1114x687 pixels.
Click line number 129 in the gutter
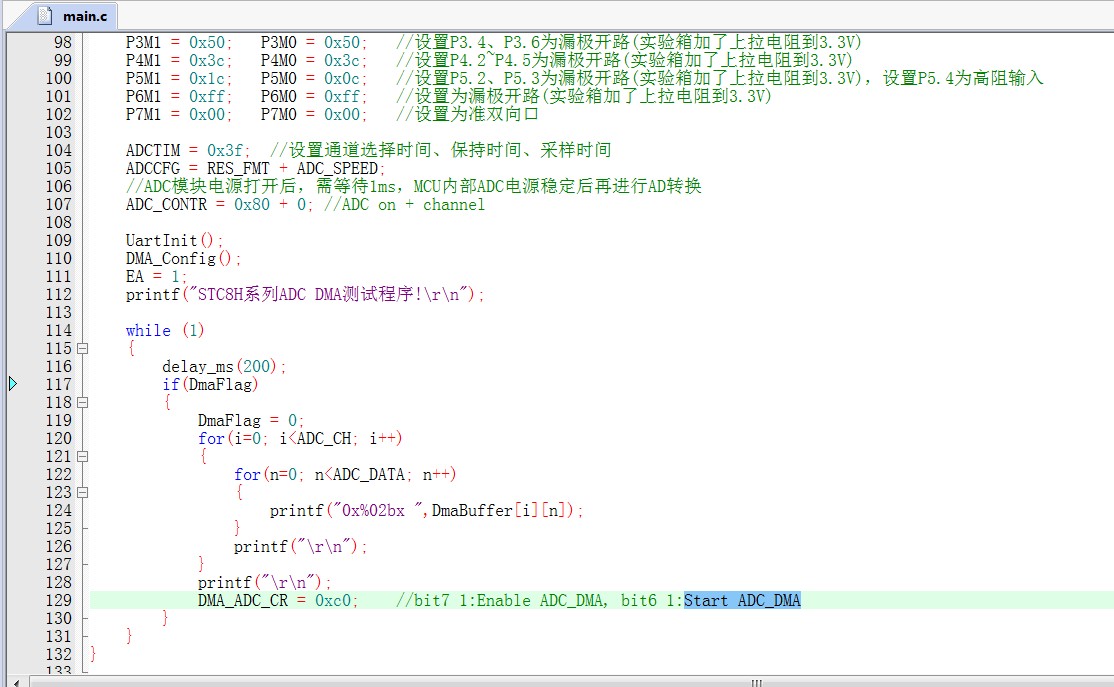(x=58, y=600)
